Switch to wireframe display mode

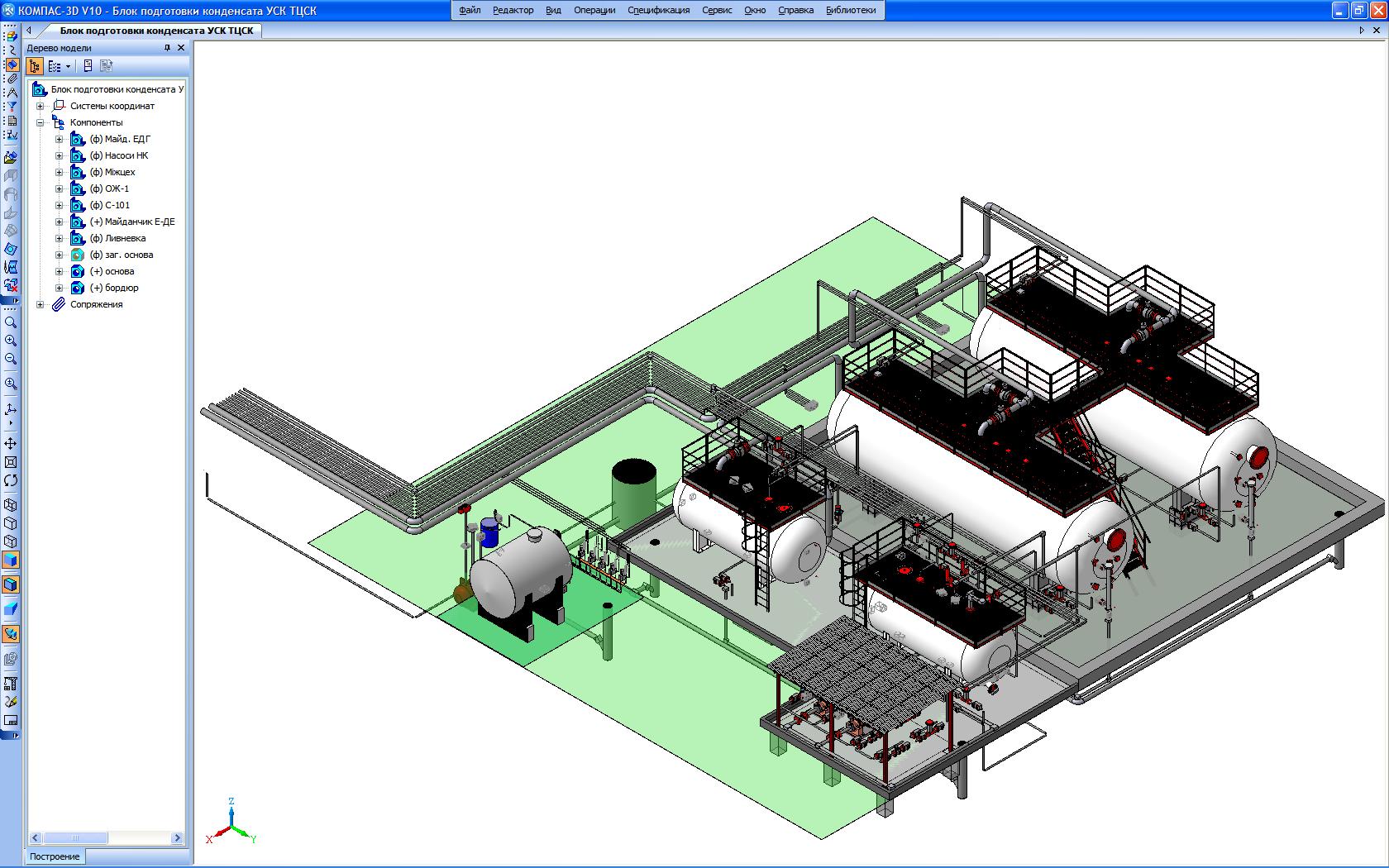(x=11, y=505)
